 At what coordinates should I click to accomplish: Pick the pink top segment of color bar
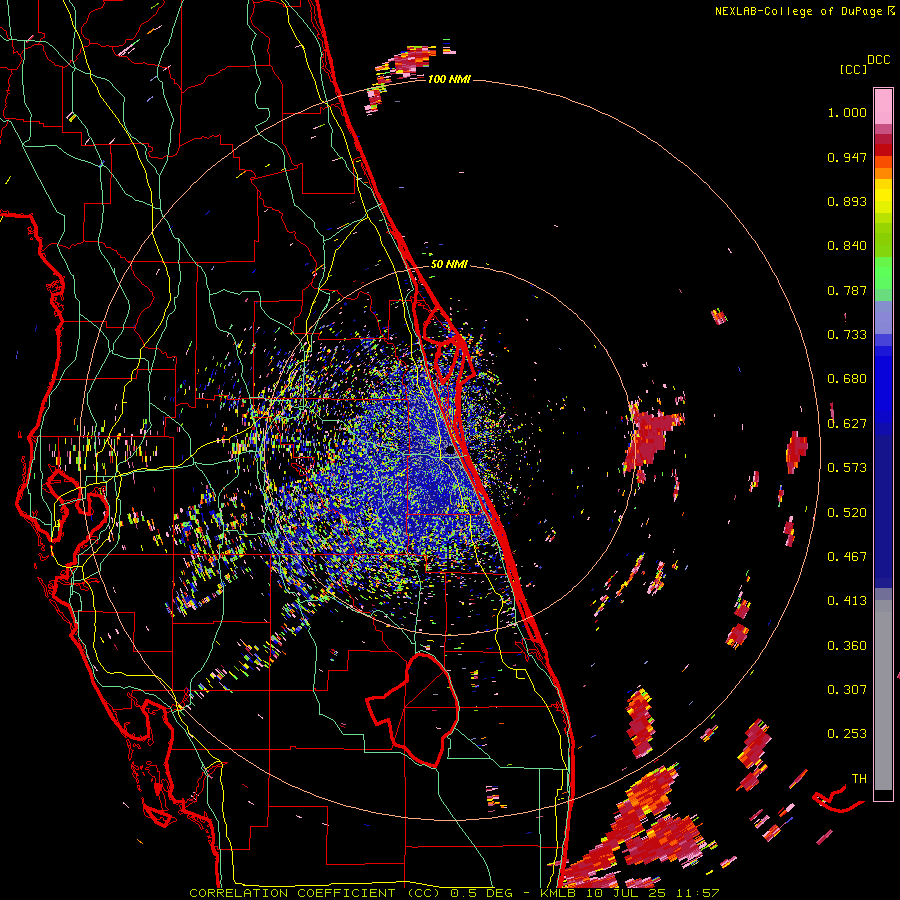[x=883, y=106]
